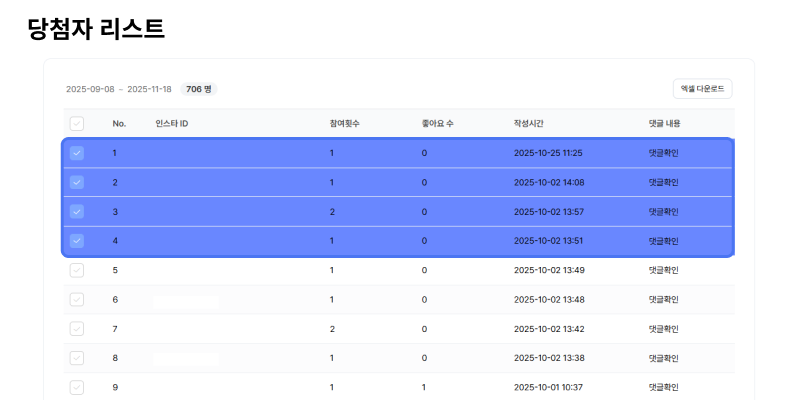Image resolution: width=800 pixels, height=400 pixels.
Task: Click the 참여횟수 column header
Action: (x=345, y=124)
